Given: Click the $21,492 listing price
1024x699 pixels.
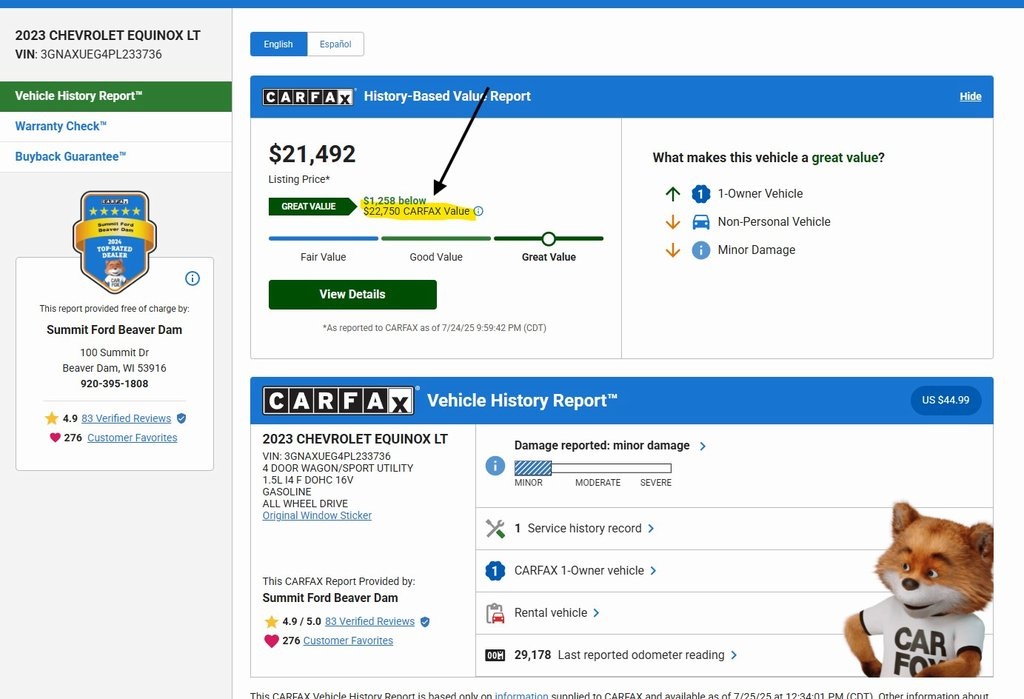Looking at the screenshot, I should (312, 154).
